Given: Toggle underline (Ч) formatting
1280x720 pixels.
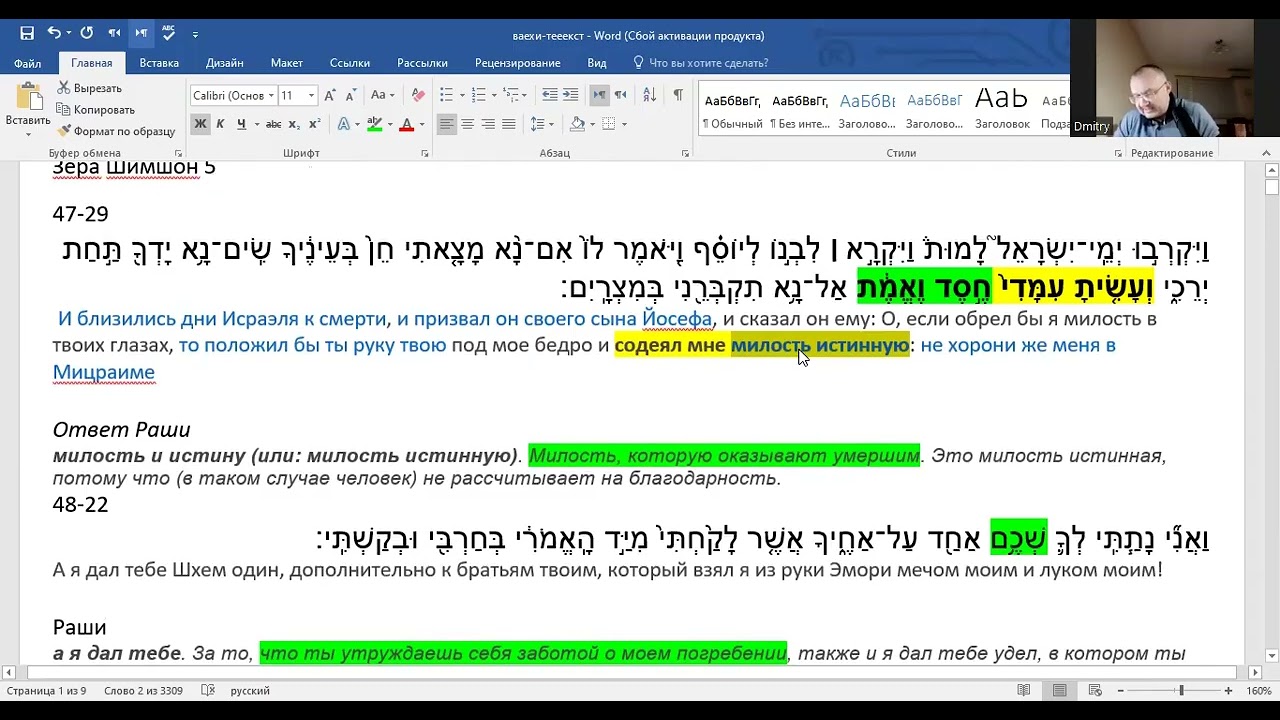Looking at the screenshot, I should click(242, 124).
